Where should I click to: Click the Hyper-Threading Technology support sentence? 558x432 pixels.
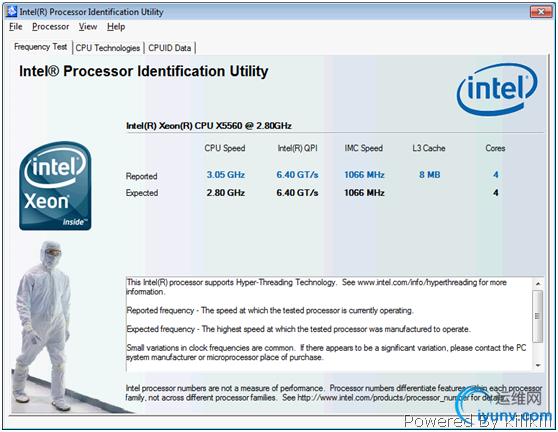click(x=317, y=287)
